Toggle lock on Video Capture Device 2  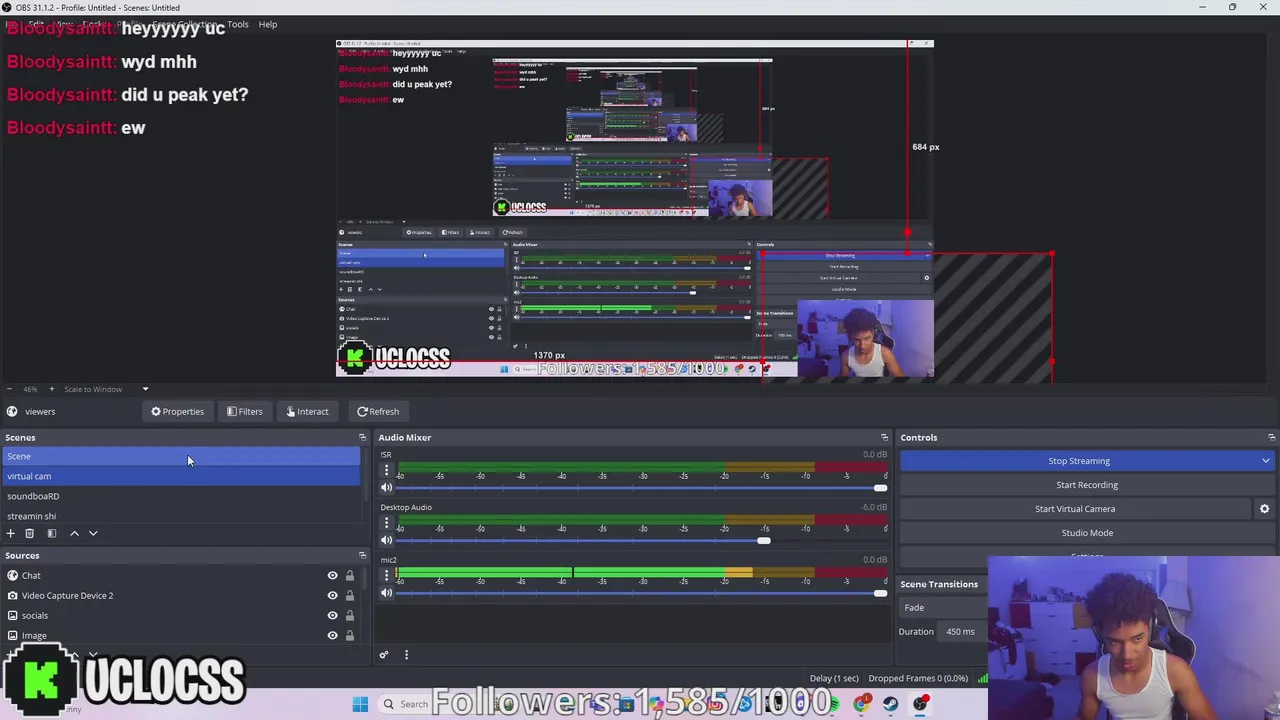[x=349, y=596]
